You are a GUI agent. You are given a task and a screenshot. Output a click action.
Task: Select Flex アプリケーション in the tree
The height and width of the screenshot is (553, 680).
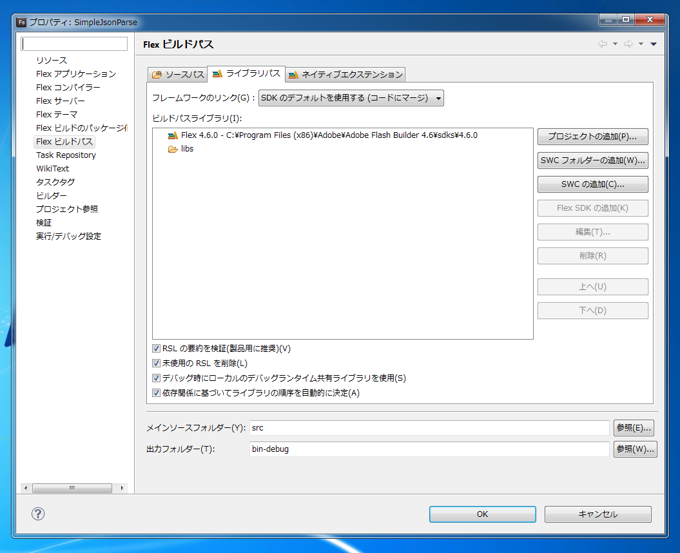point(76,74)
